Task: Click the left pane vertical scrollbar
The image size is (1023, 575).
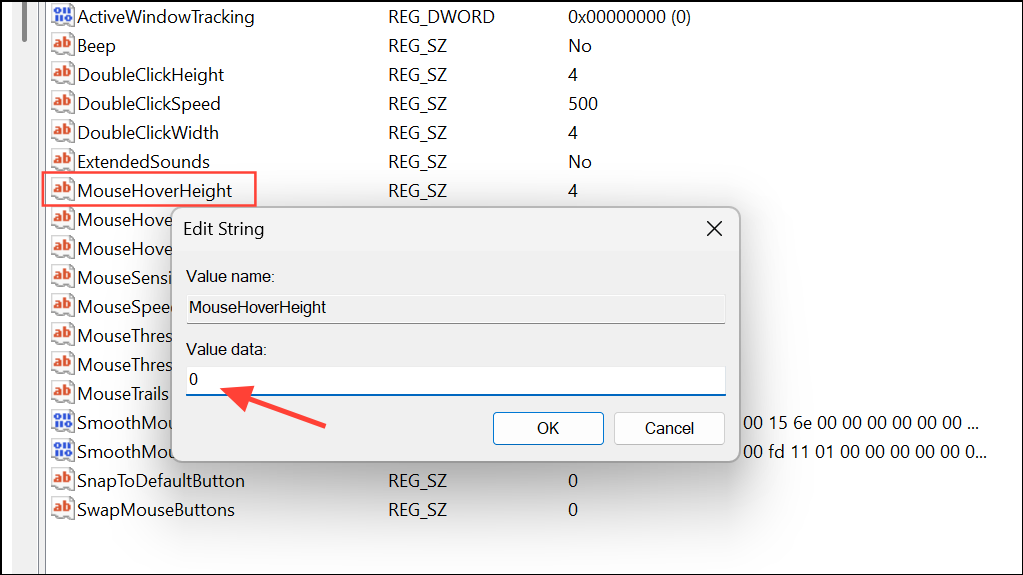Action: [x=26, y=20]
